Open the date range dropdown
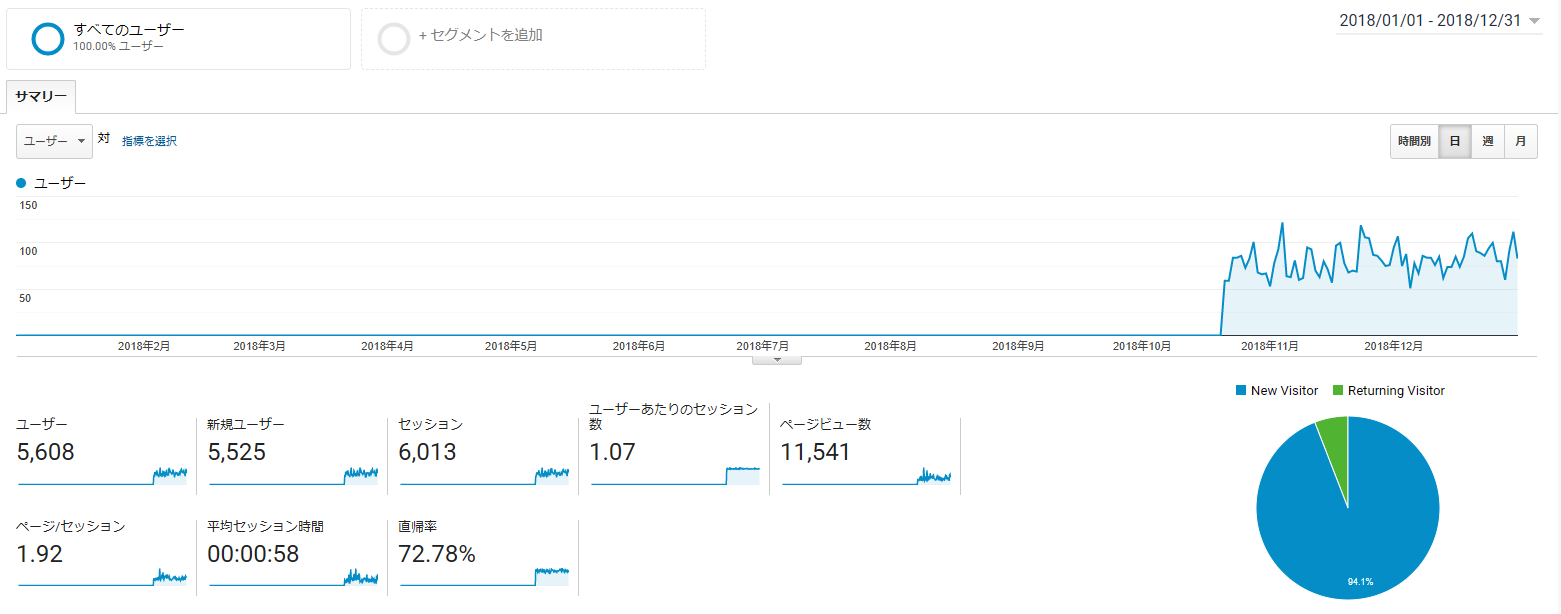Image resolution: width=1561 pixels, height=614 pixels. pyautogui.click(x=1438, y=21)
